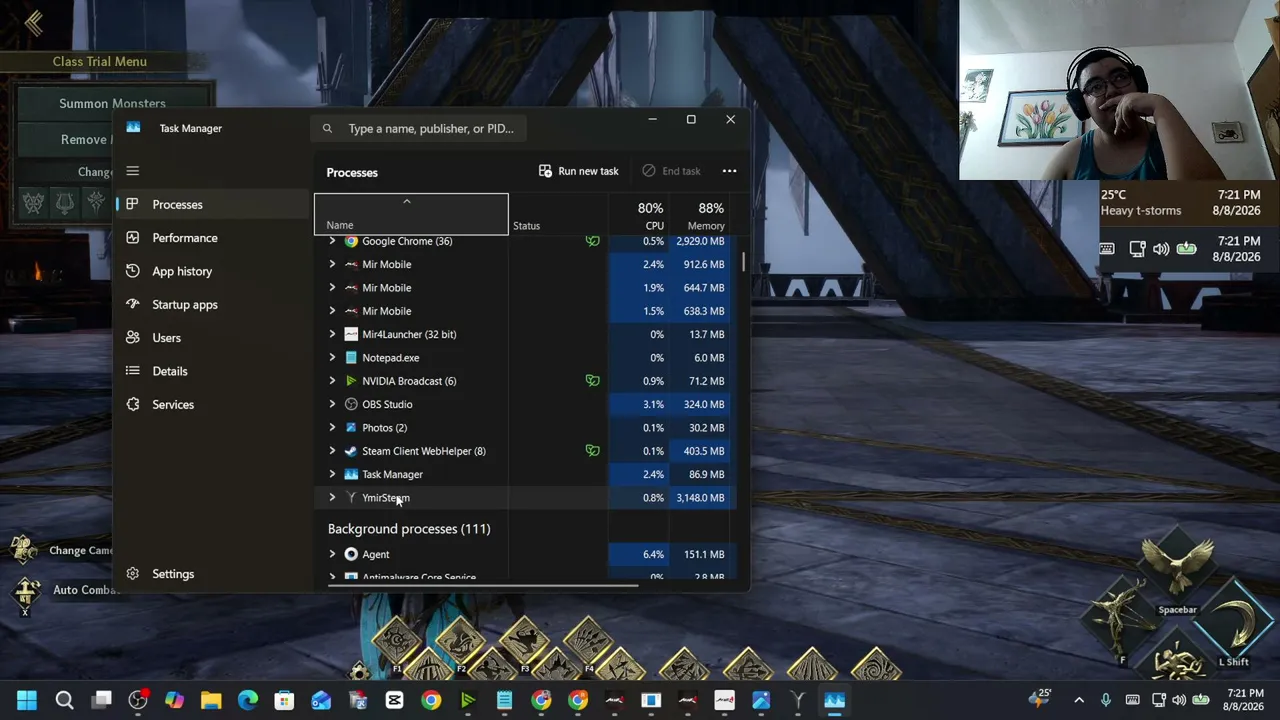Image resolution: width=1280 pixels, height=720 pixels.
Task: Sort processes by the Name column header
Action: (x=411, y=214)
